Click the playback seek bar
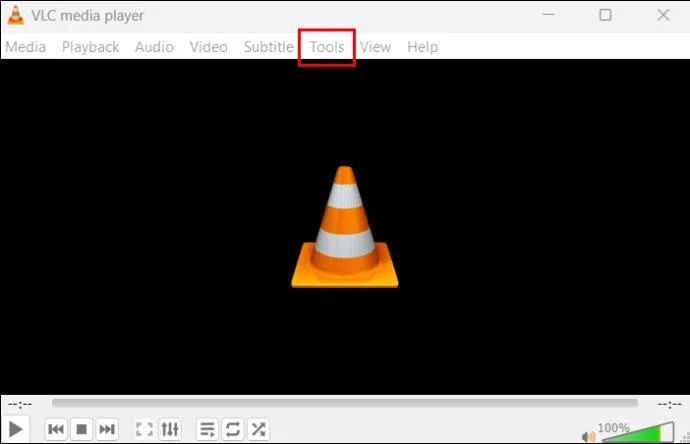 [x=345, y=403]
